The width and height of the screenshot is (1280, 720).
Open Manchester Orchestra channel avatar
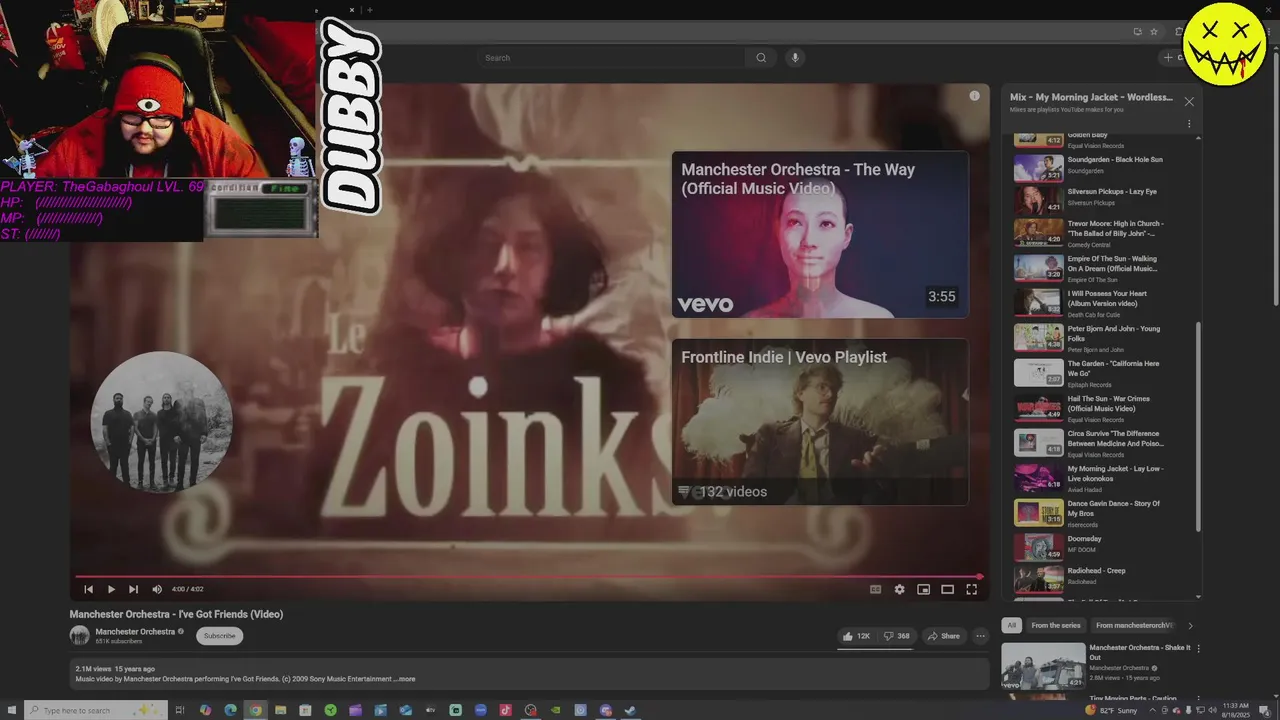pos(79,635)
